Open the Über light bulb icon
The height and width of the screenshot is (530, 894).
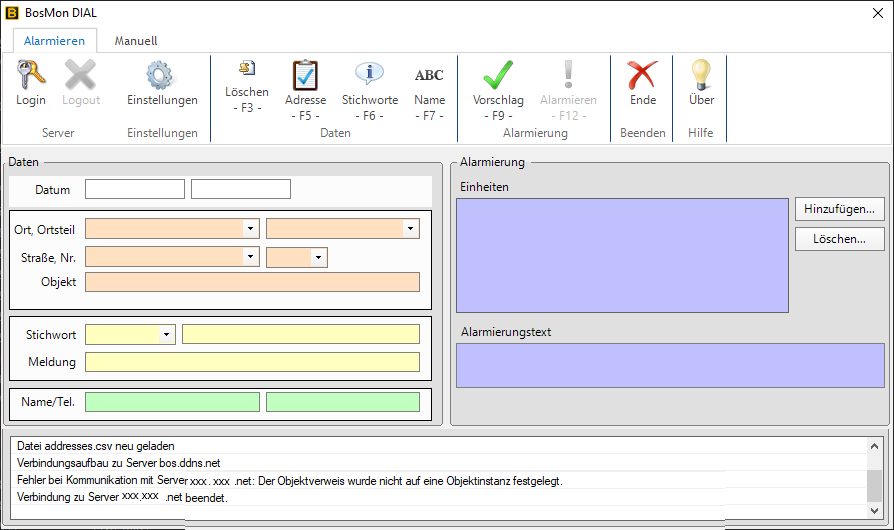[x=701, y=76]
